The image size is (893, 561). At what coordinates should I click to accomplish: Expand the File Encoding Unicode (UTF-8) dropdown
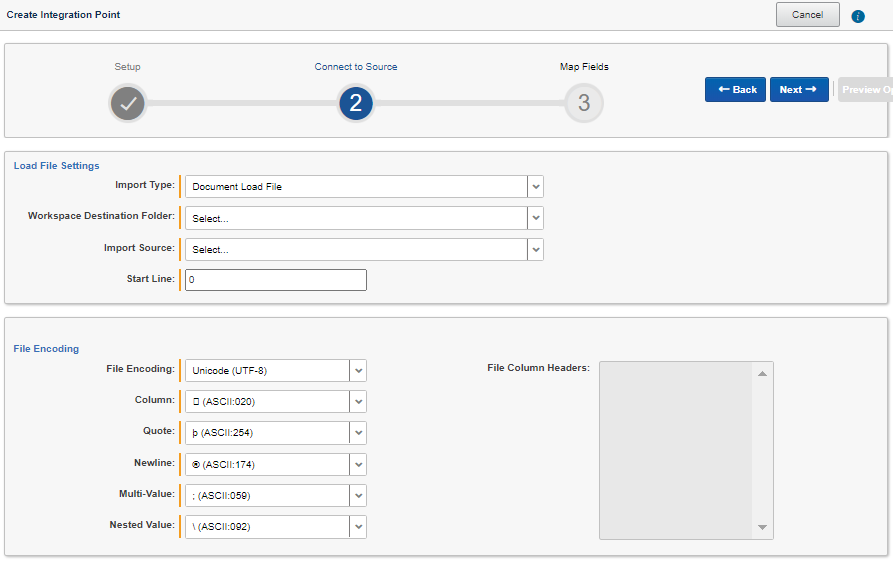pos(276,371)
